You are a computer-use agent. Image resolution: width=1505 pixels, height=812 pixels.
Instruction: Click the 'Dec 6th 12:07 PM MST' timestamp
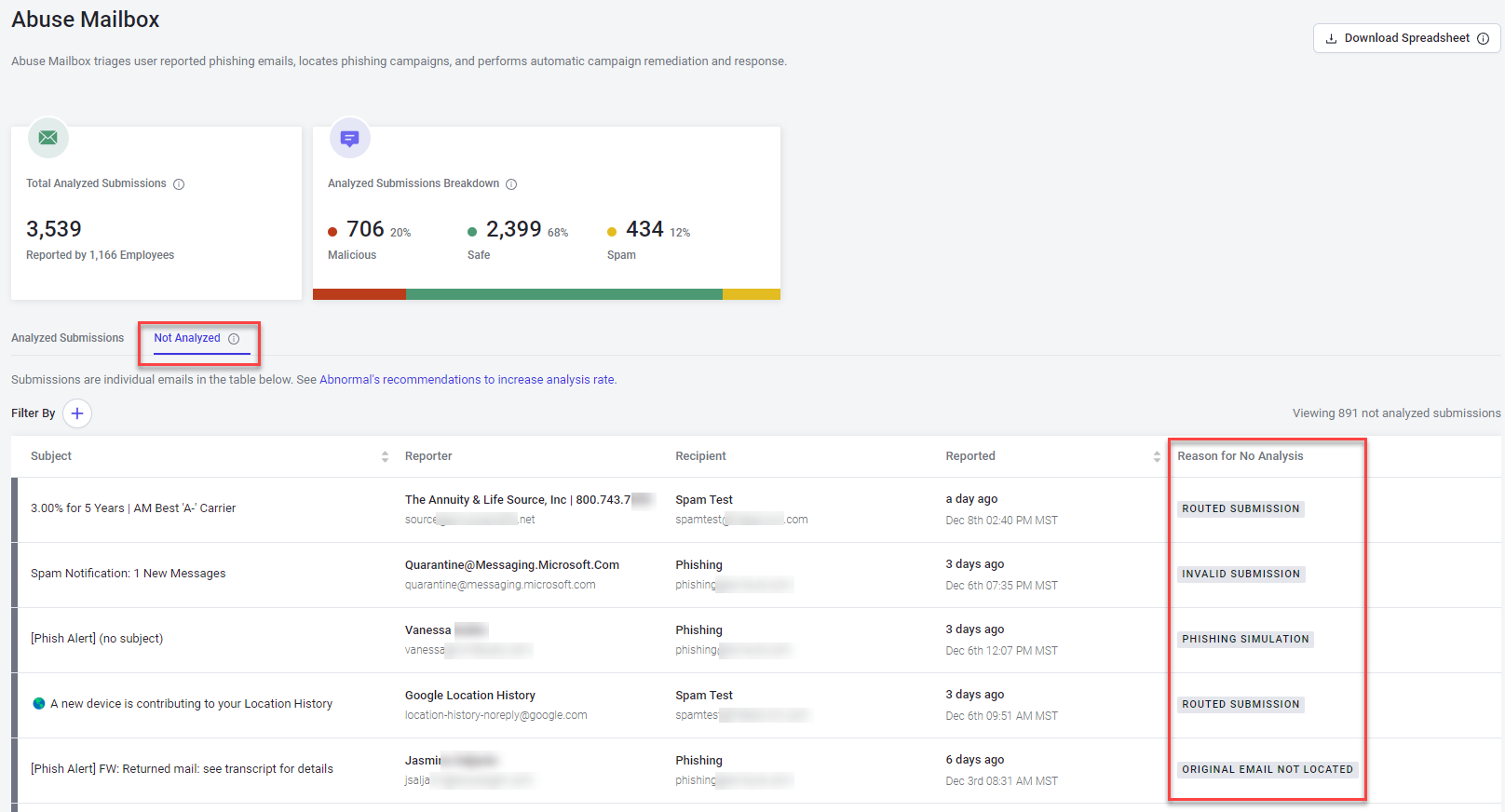click(1001, 651)
